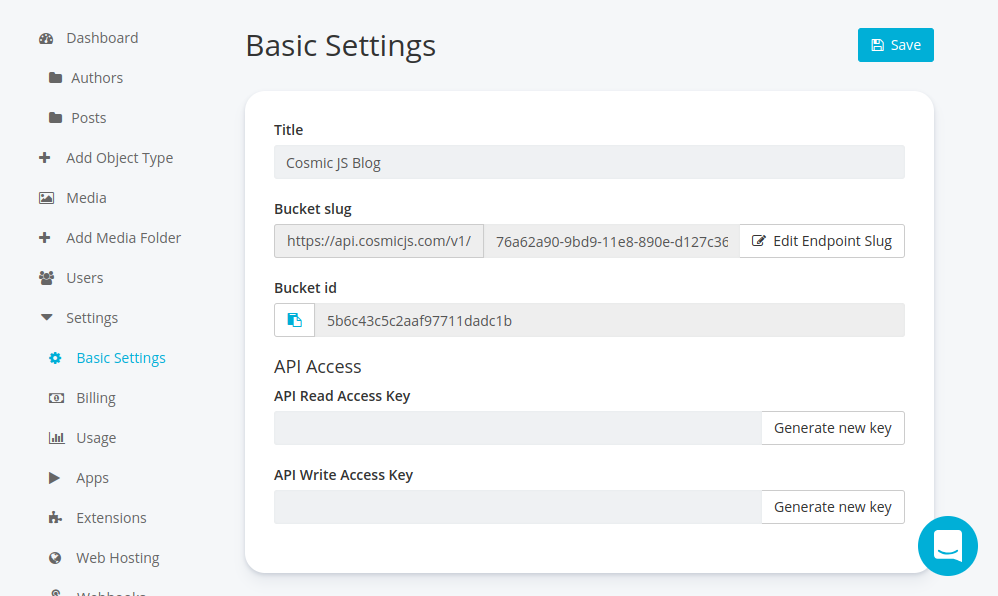Save the basic settings

895,45
